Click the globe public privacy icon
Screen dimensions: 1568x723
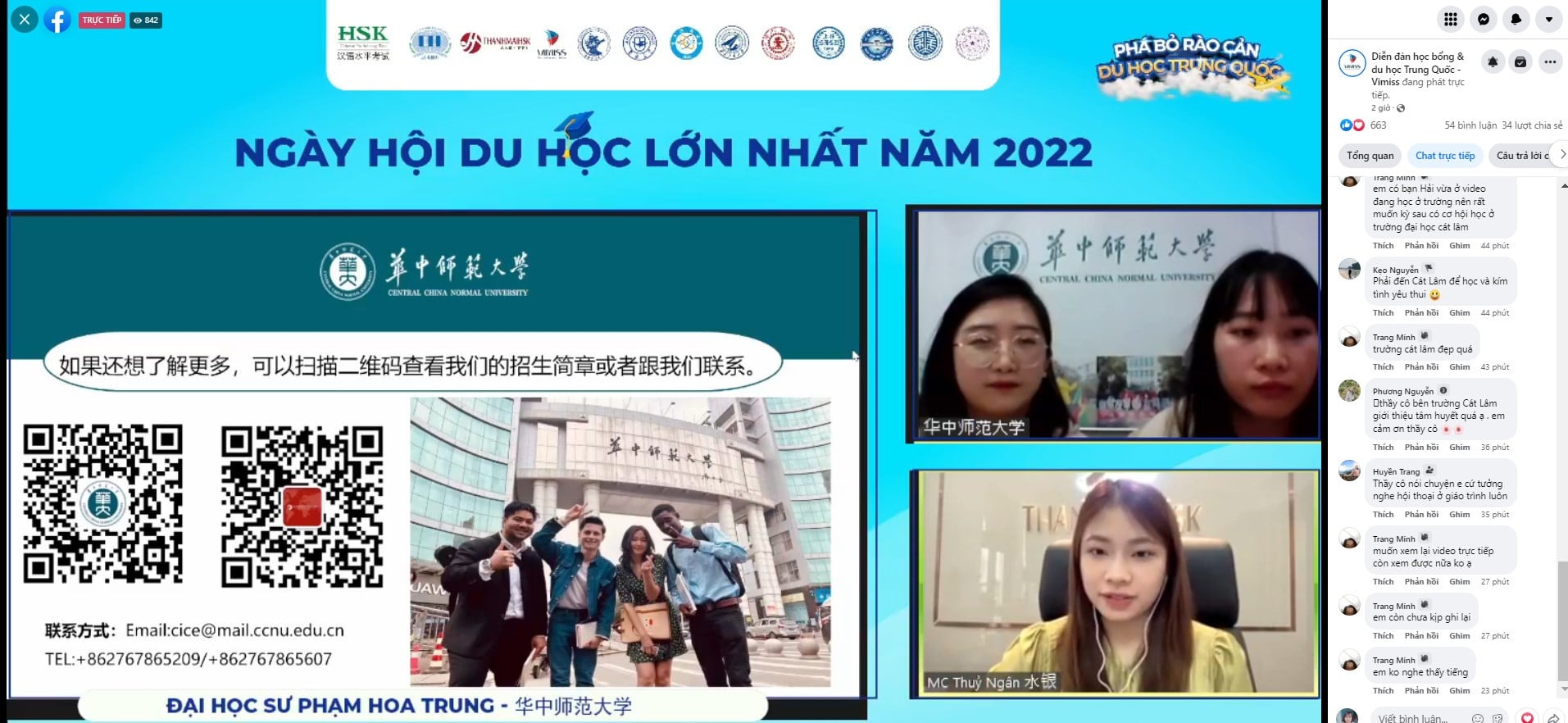[x=1401, y=108]
